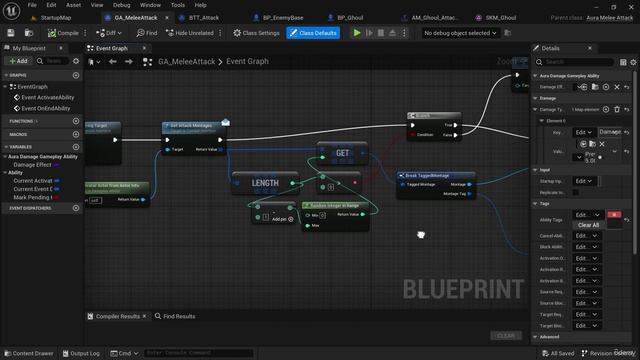Open the File menu
This screenshot has width=640, height=360.
pyautogui.click(x=32, y=5)
